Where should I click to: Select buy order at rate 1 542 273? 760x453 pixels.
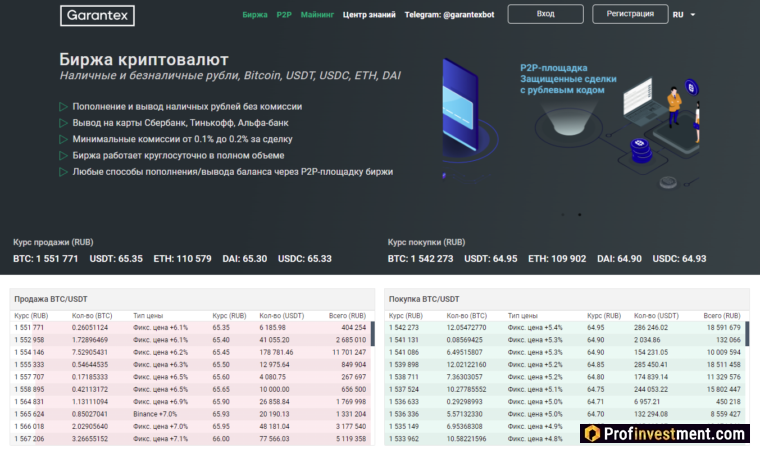[x=565, y=328]
